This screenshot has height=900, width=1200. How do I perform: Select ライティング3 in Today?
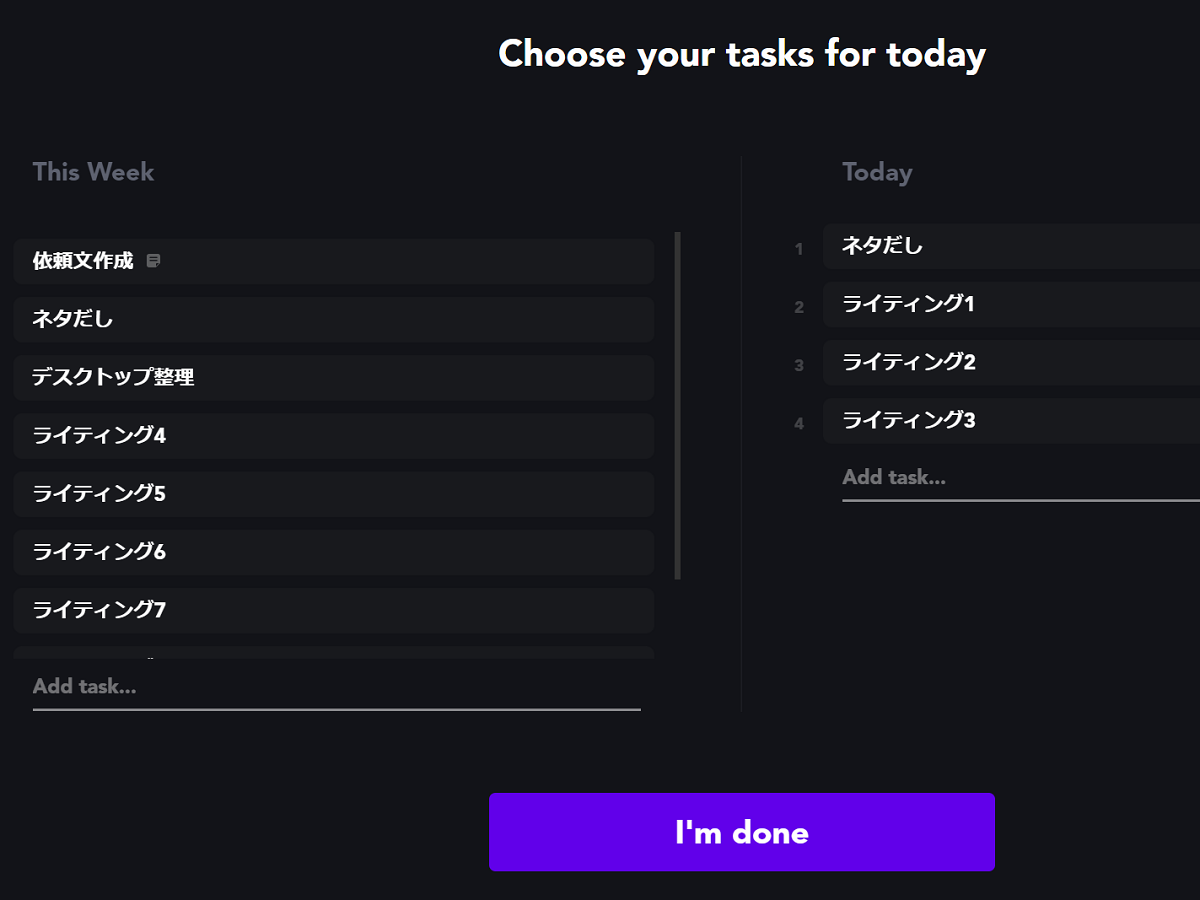click(1011, 420)
